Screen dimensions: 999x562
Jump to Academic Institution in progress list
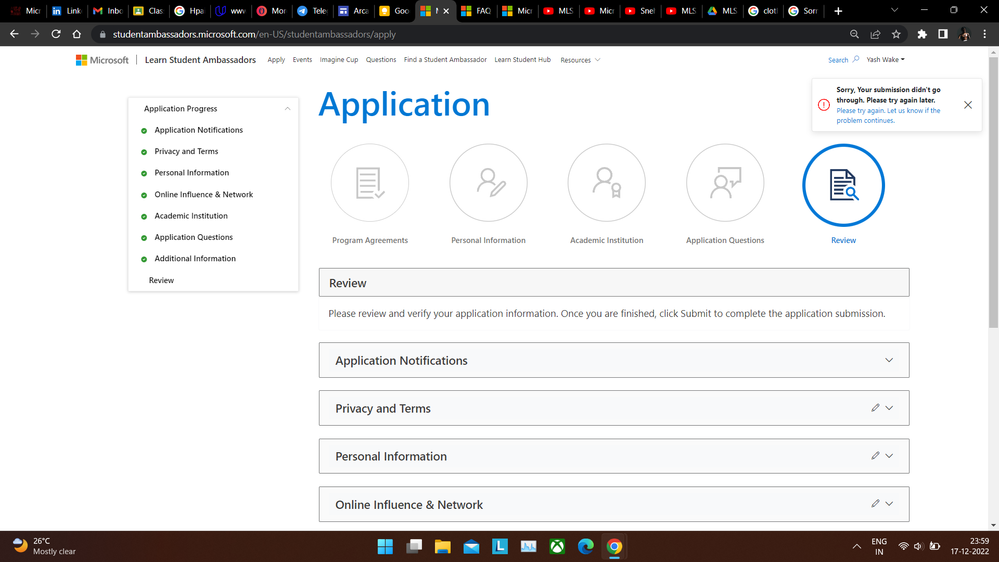[190, 216]
